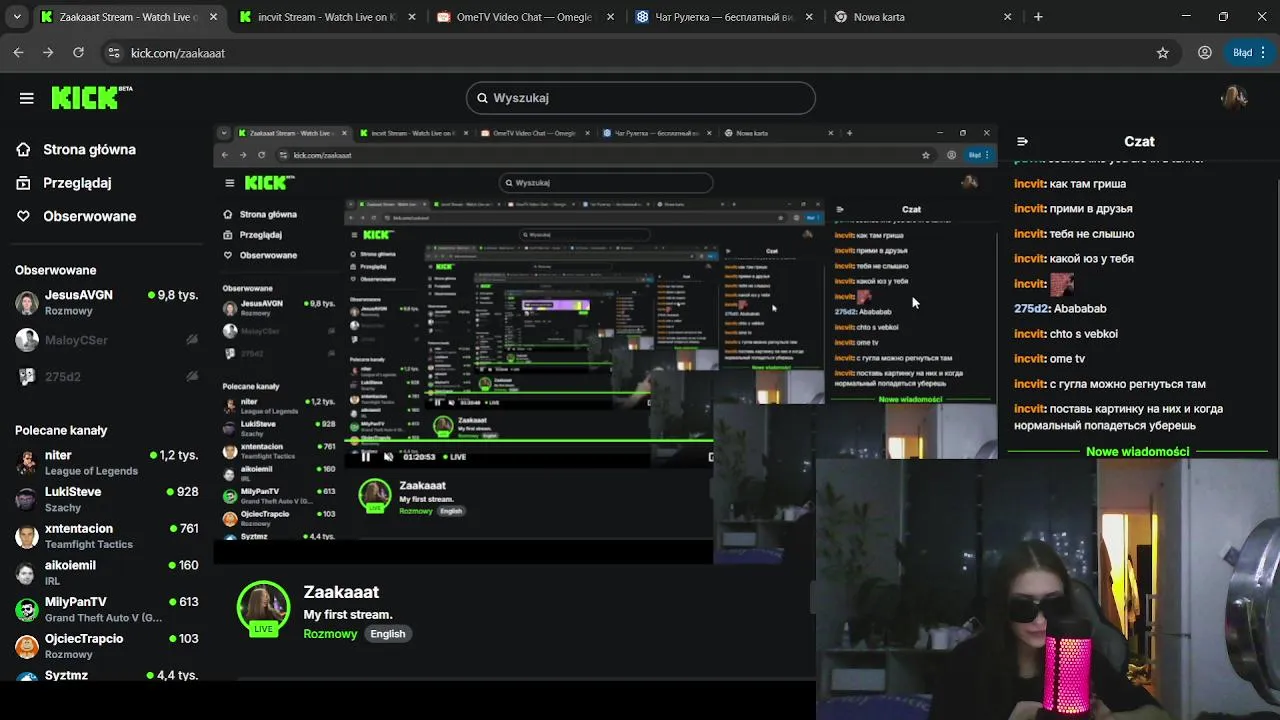Open the hamburger menu beside Kick logo

(x=26, y=98)
